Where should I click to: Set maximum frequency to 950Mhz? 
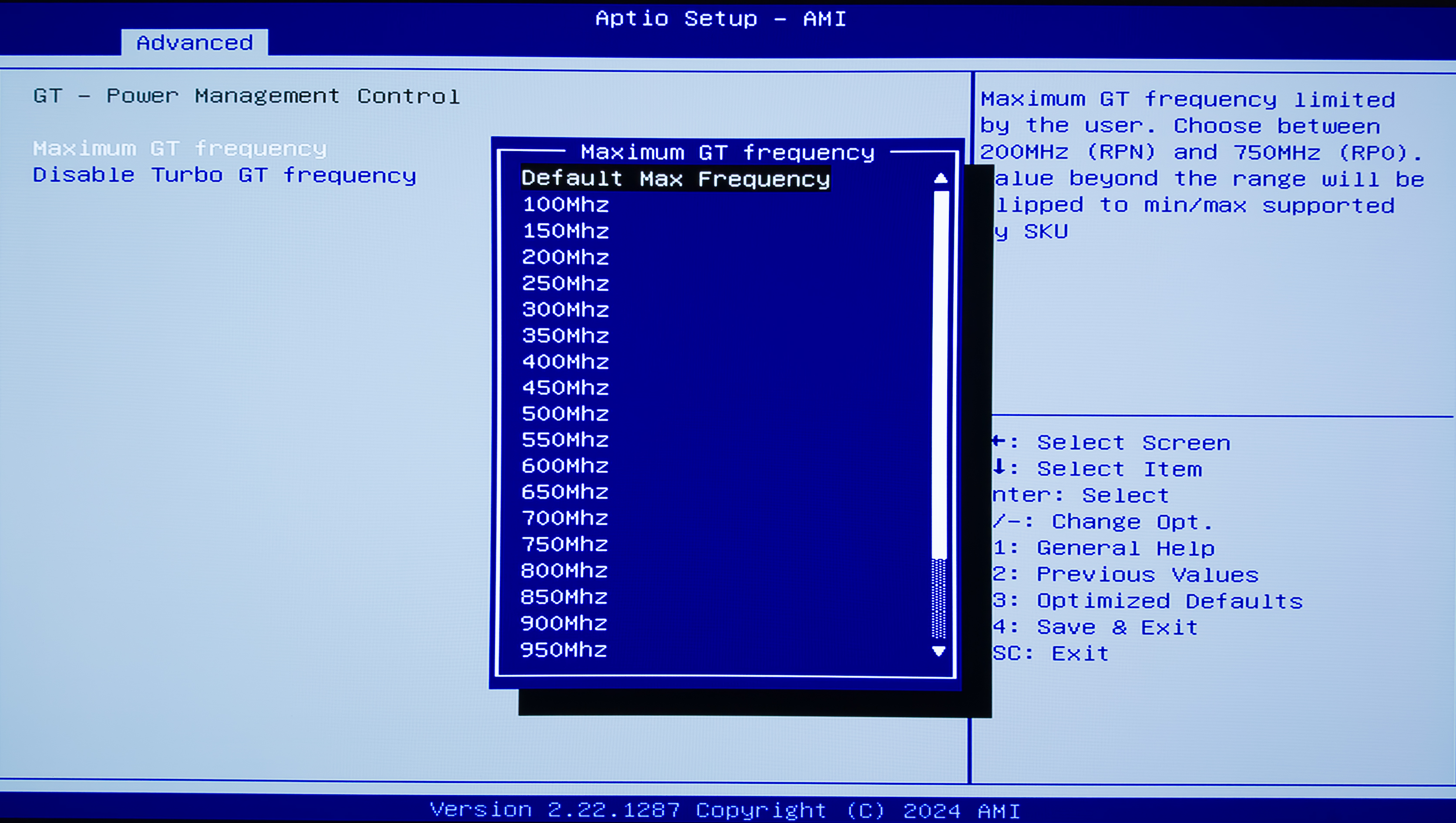[564, 650]
